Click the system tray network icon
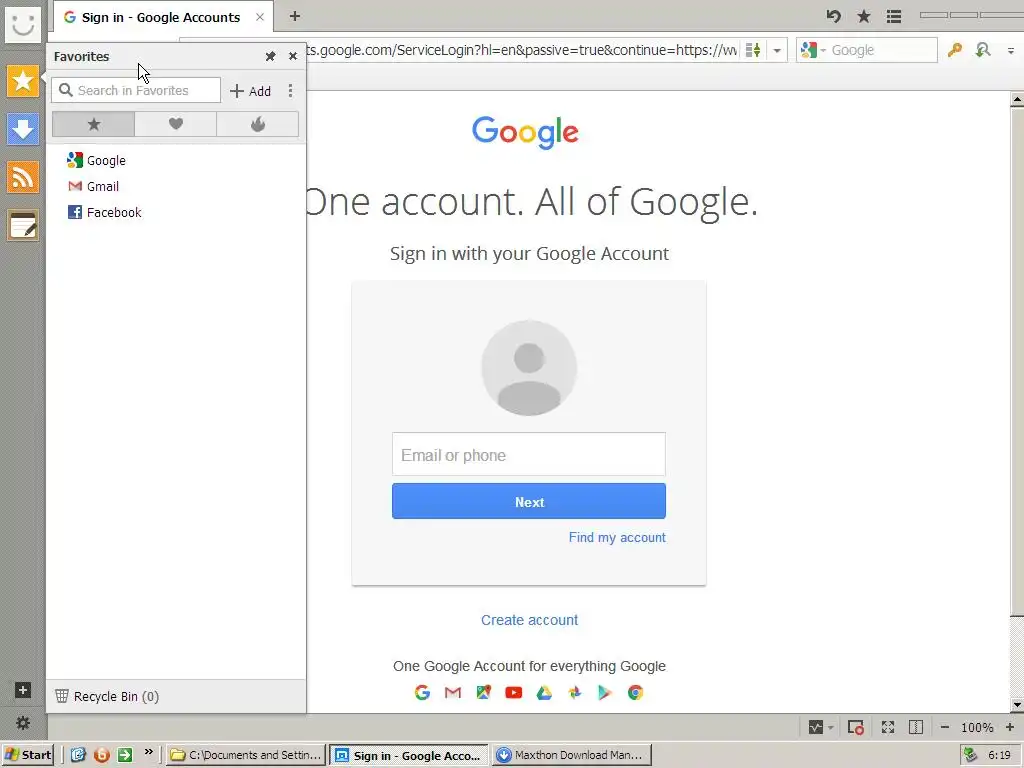This screenshot has width=1024, height=768. (x=970, y=755)
